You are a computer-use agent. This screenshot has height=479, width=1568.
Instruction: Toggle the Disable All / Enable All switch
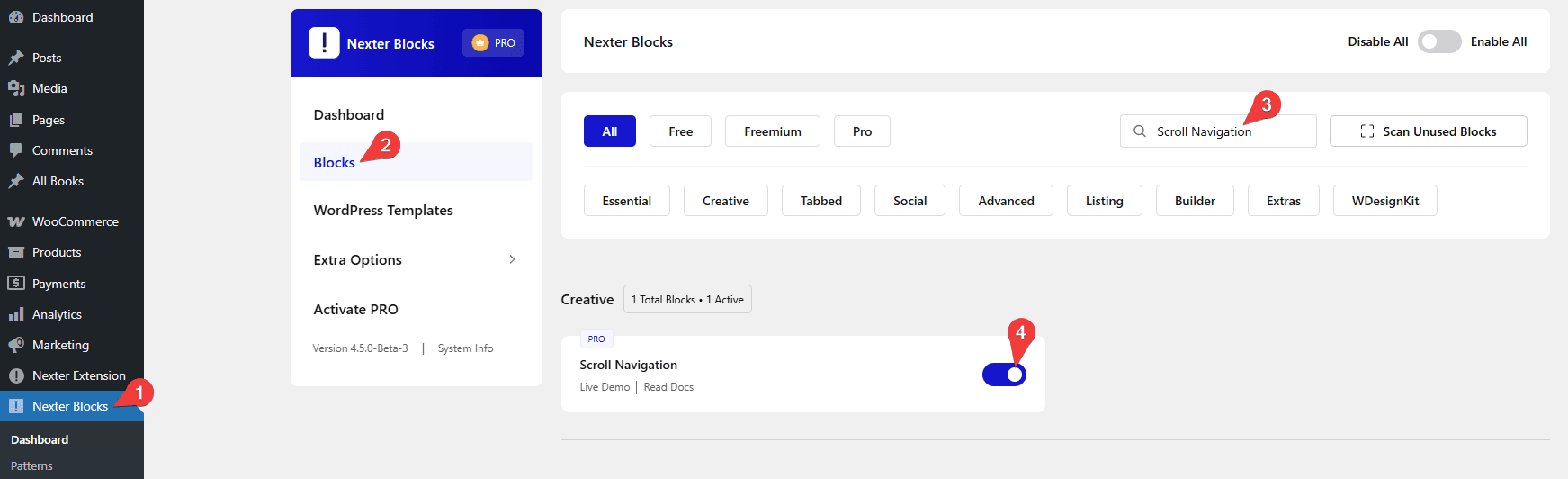click(x=1439, y=41)
